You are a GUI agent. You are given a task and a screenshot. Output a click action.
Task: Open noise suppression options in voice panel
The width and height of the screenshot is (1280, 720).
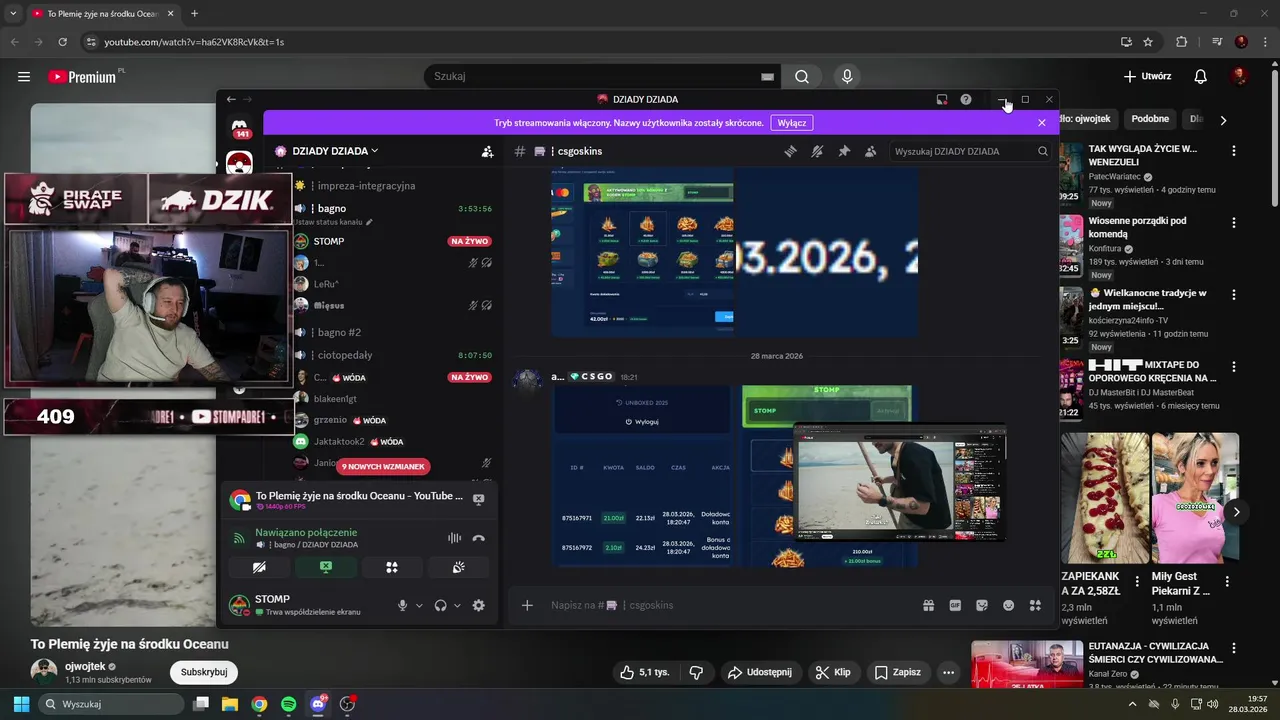pyautogui.click(x=454, y=537)
